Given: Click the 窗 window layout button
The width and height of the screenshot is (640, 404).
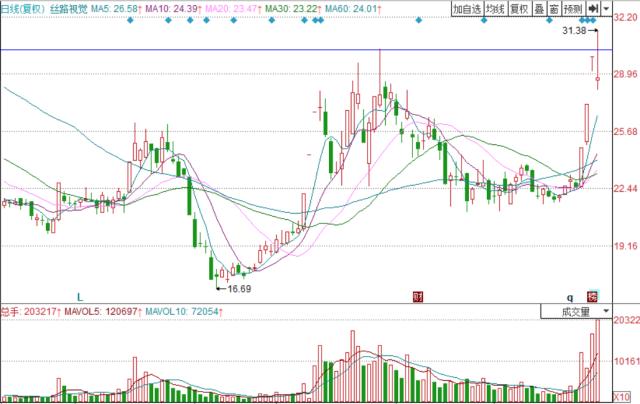Looking at the screenshot, I should (553, 9).
